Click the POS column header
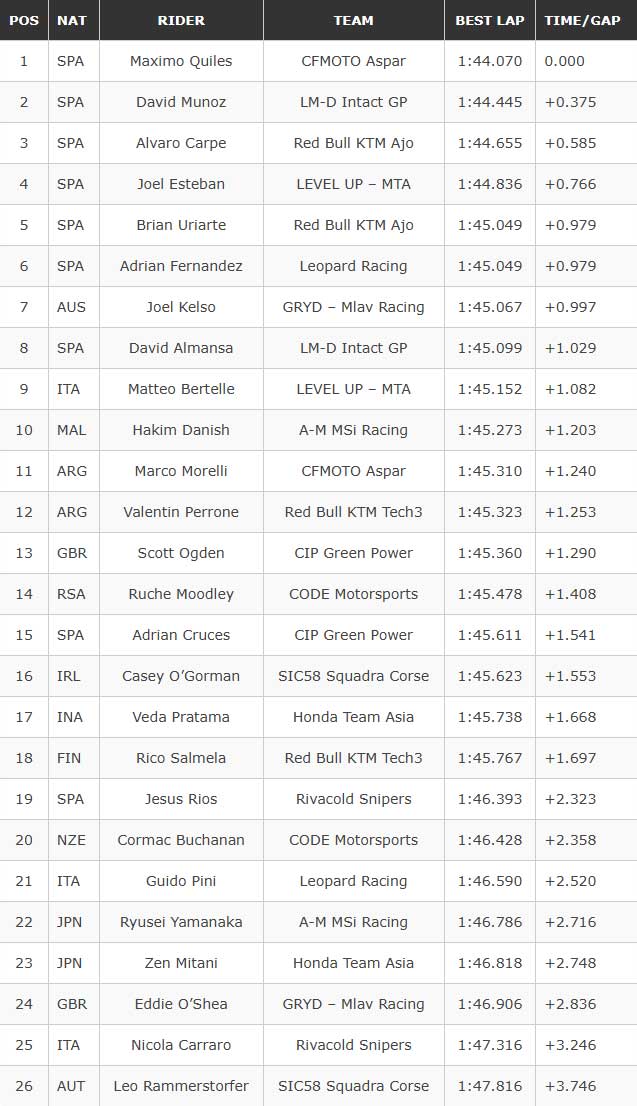 (x=24, y=20)
